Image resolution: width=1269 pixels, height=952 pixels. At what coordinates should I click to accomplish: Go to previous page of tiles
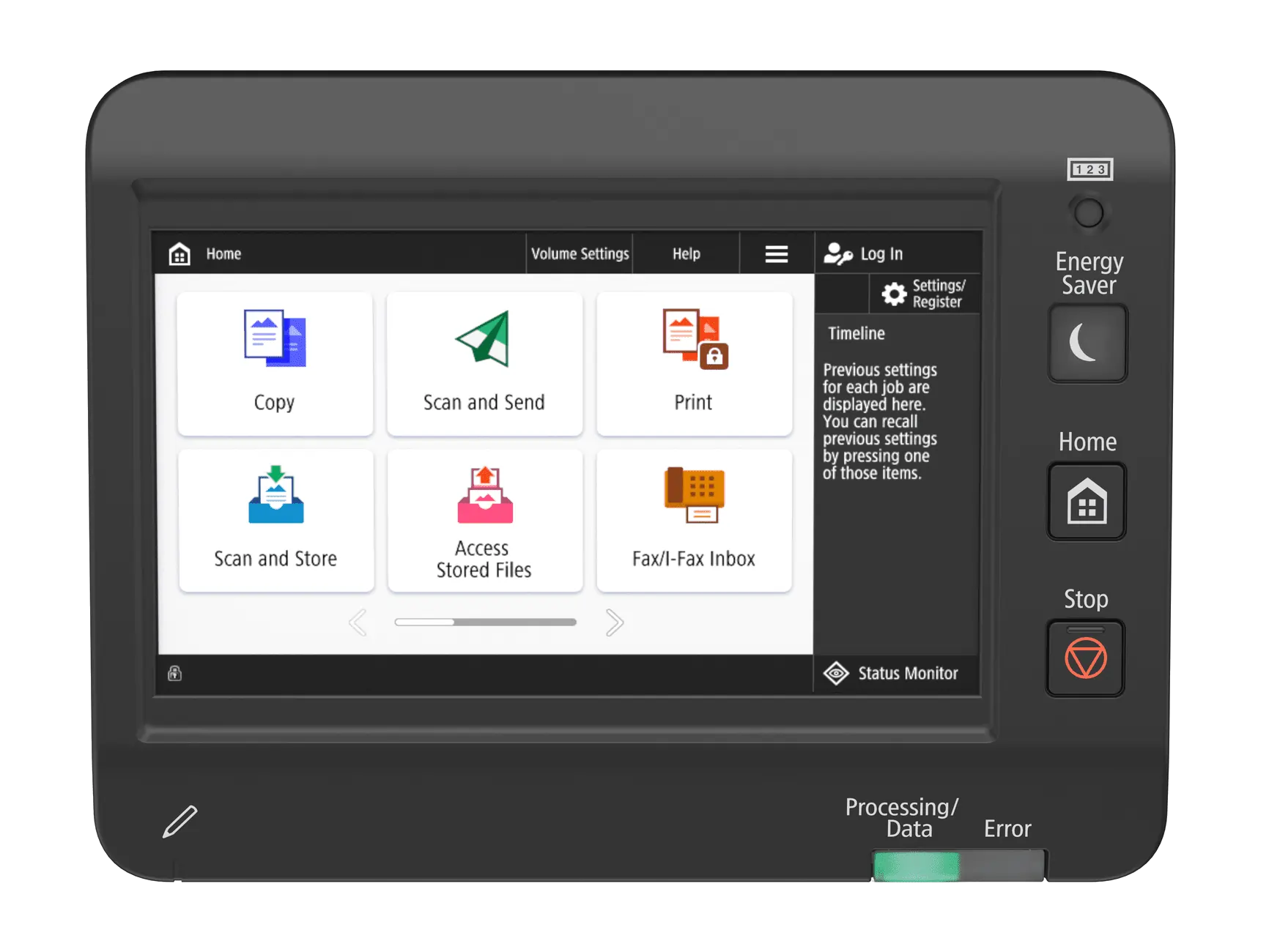[x=358, y=623]
